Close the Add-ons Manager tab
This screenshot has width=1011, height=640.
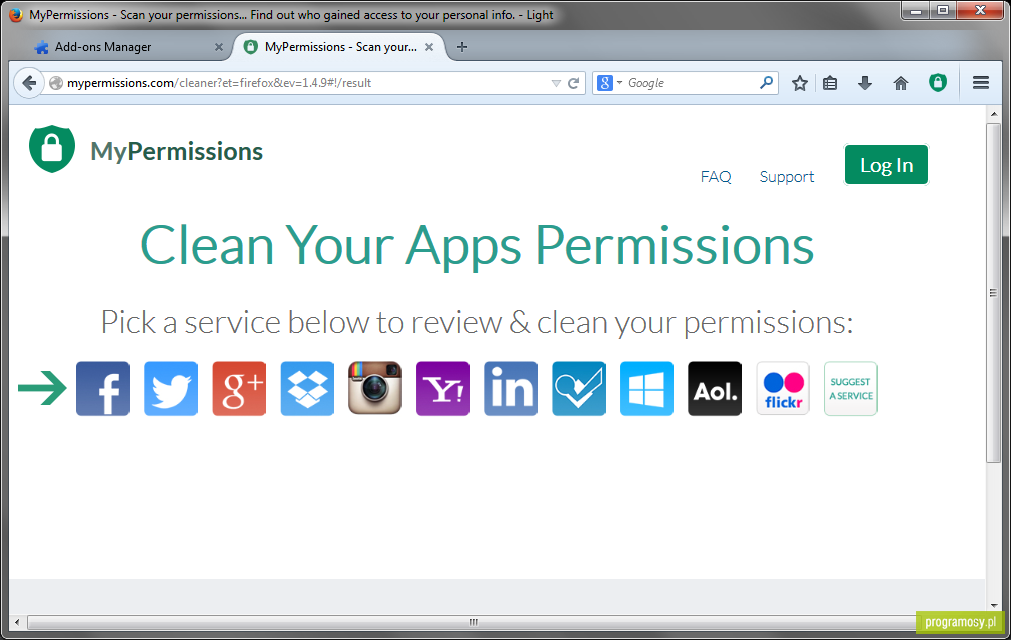point(219,47)
